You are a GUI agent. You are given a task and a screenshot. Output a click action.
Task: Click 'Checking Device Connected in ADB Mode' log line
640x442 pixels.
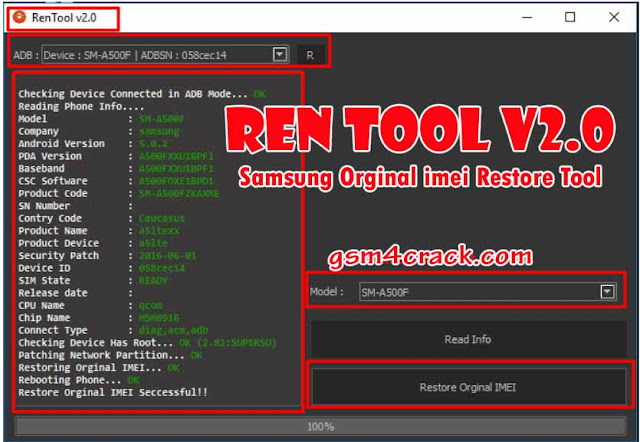(142, 94)
